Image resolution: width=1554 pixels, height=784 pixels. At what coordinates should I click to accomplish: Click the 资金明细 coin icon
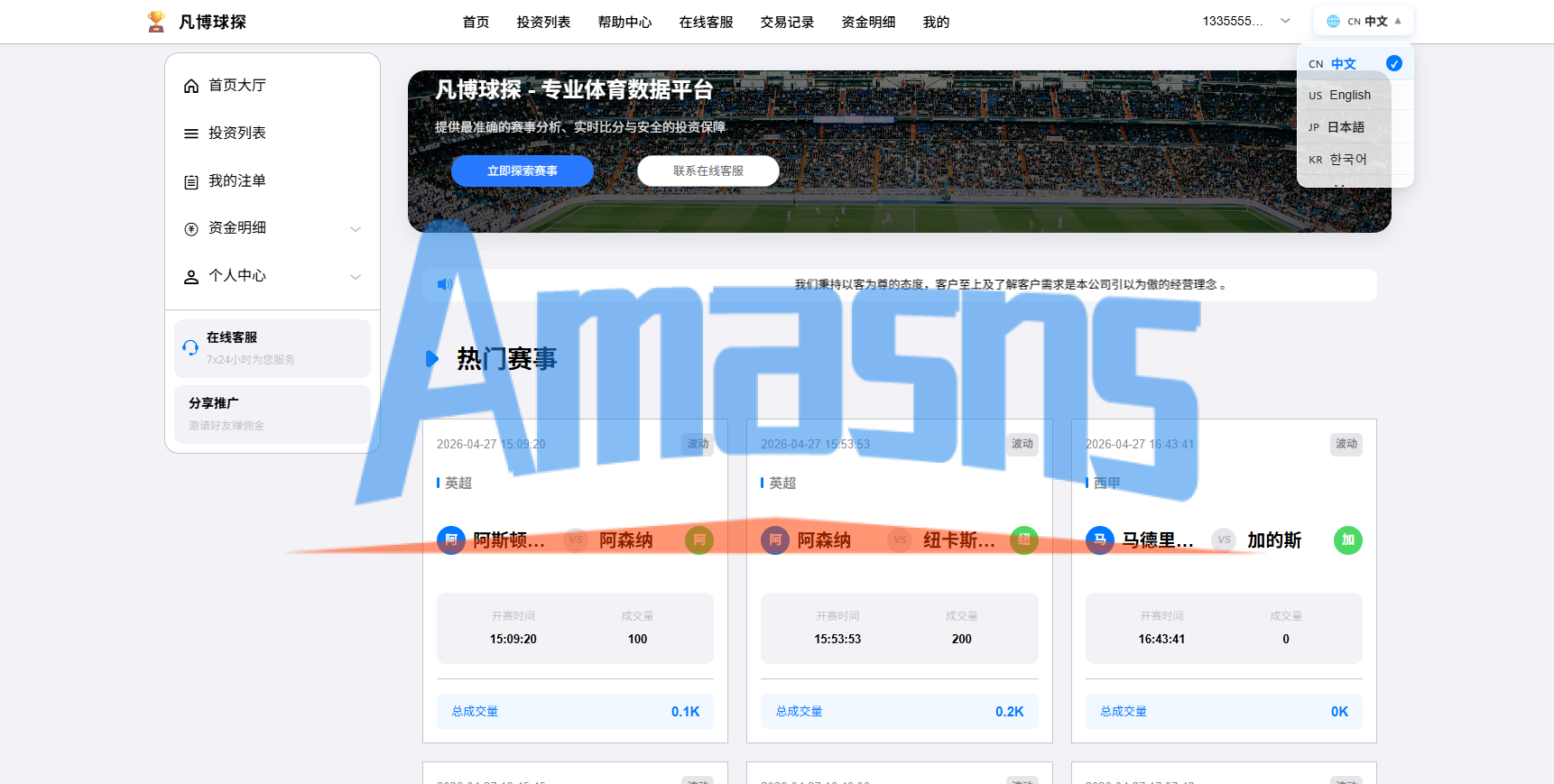tap(191, 229)
